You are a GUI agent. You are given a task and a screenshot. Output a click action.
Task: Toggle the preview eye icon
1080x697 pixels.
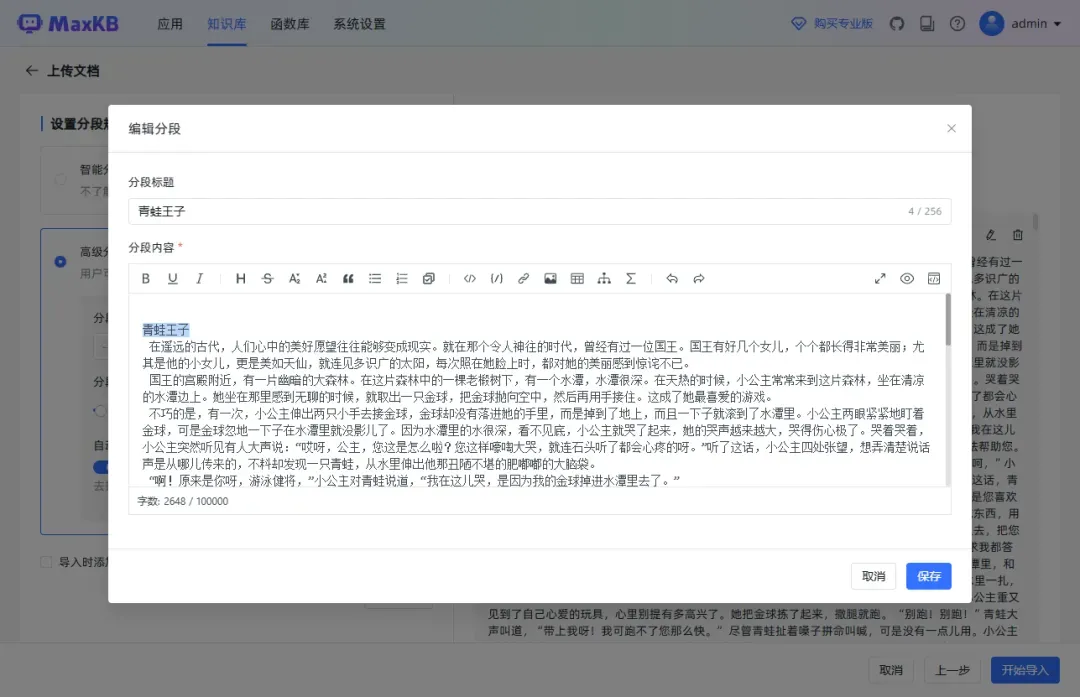pyautogui.click(x=907, y=278)
